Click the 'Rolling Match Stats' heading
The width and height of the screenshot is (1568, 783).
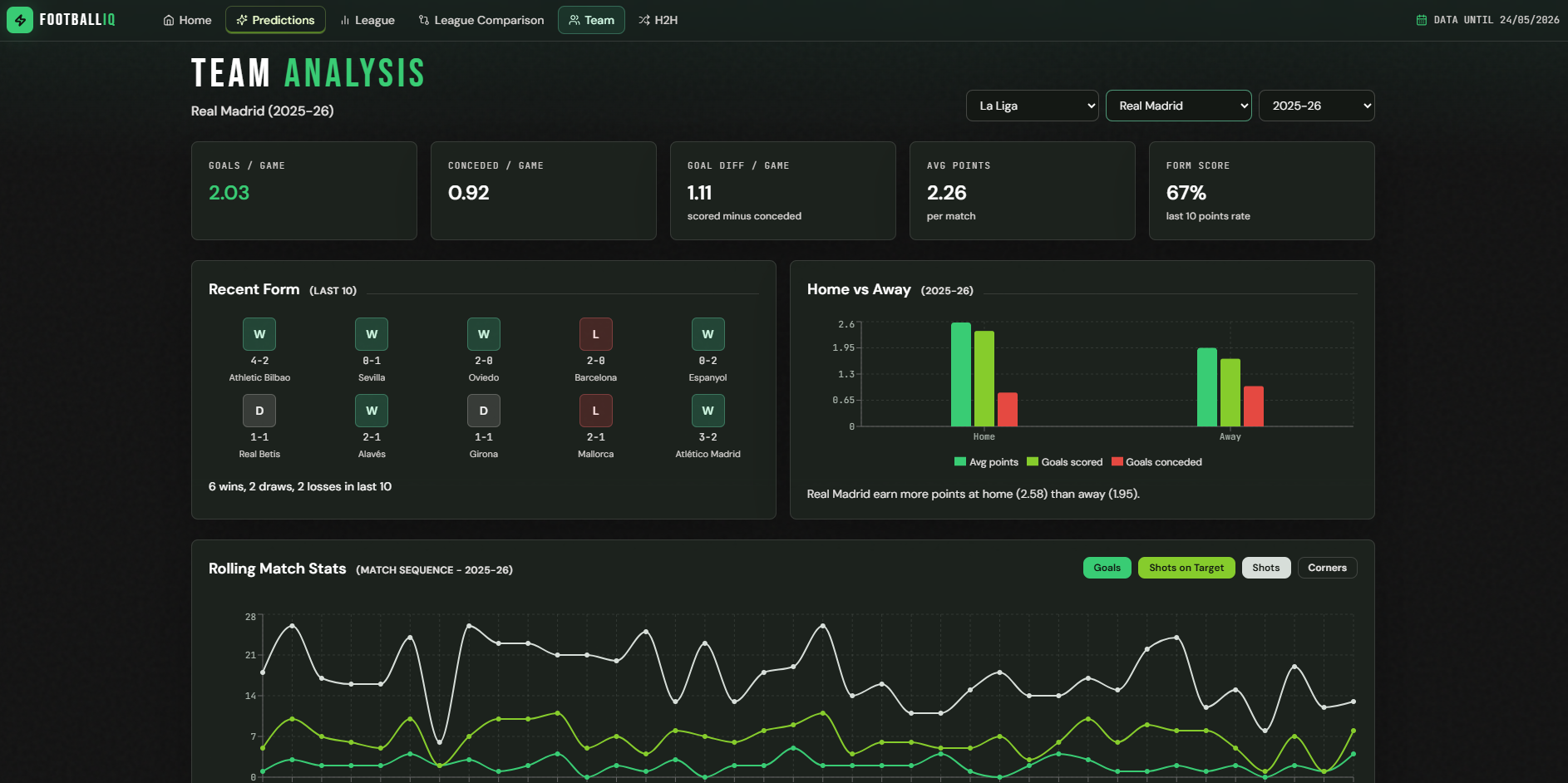coord(277,569)
